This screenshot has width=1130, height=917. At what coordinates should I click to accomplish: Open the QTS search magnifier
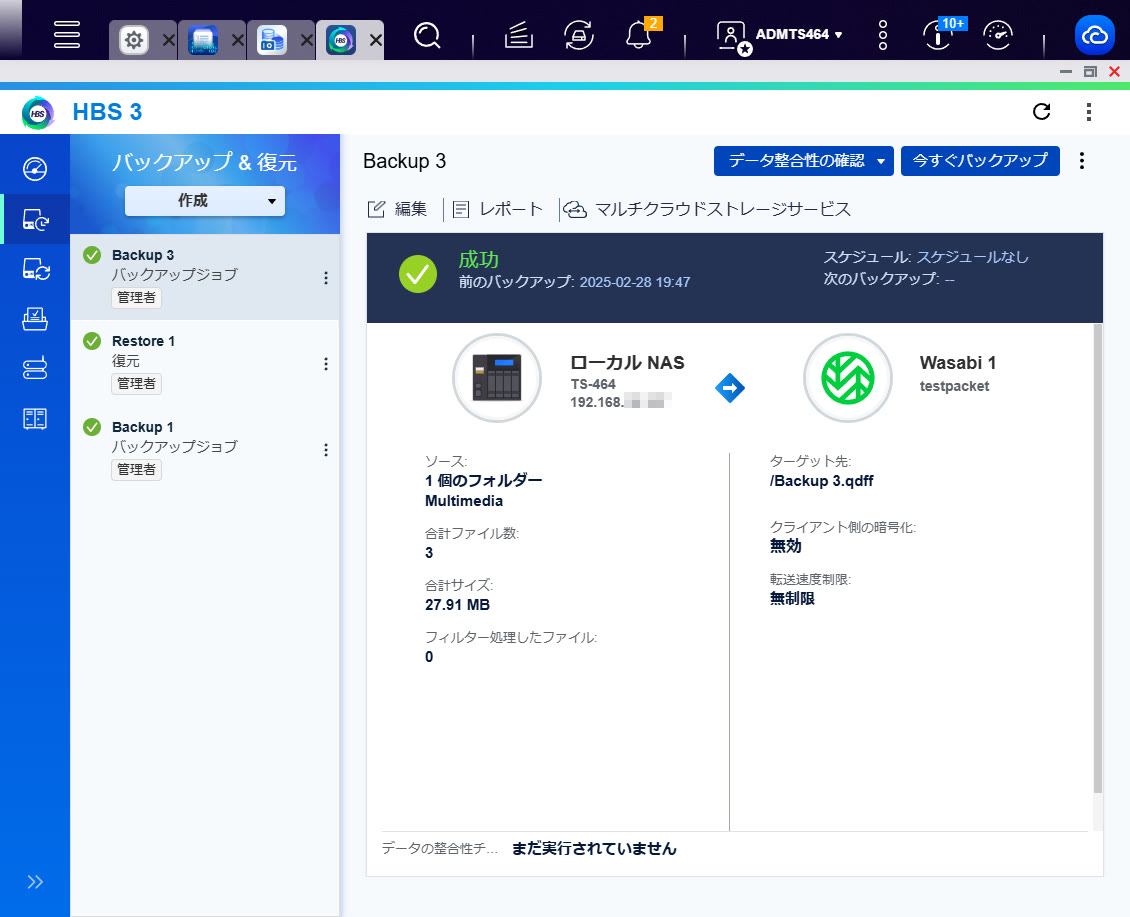[x=427, y=35]
